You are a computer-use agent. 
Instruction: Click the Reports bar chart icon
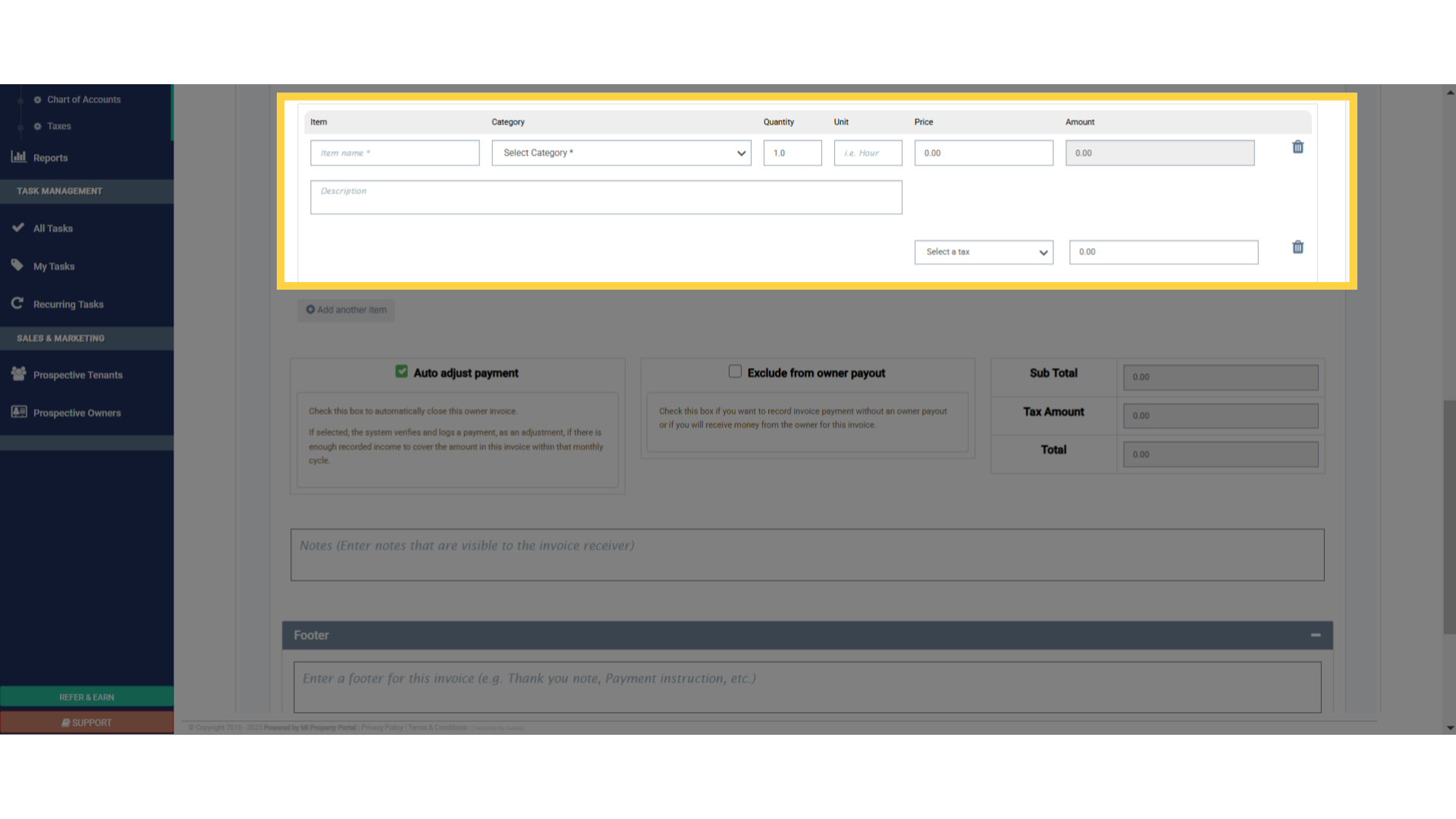(18, 157)
